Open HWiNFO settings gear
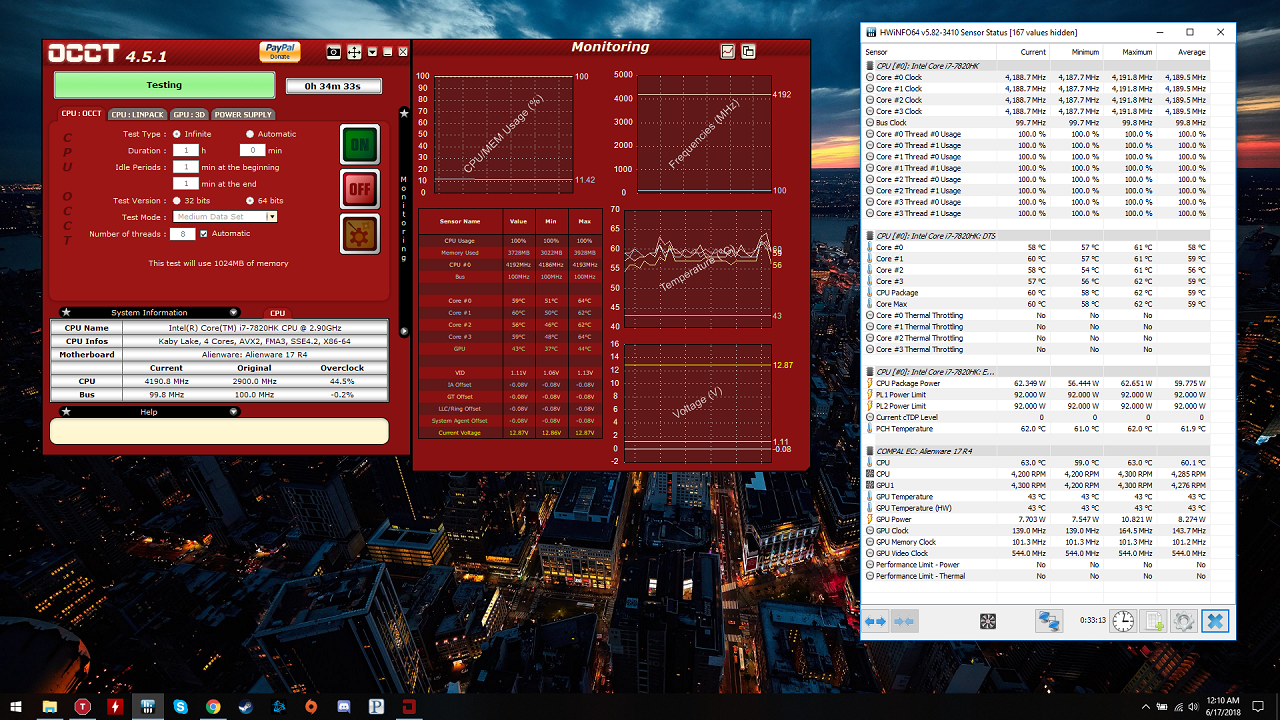1280x720 pixels. tap(1184, 621)
